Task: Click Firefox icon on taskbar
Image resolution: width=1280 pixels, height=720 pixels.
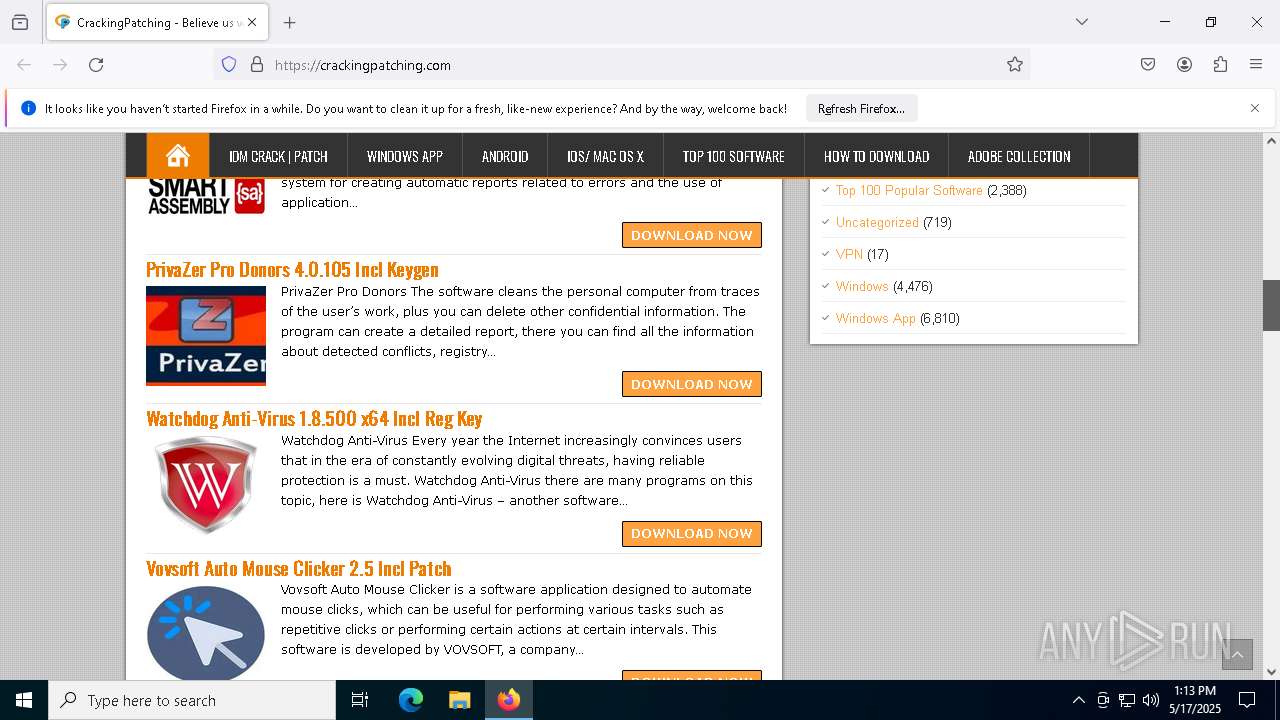Action: [509, 700]
